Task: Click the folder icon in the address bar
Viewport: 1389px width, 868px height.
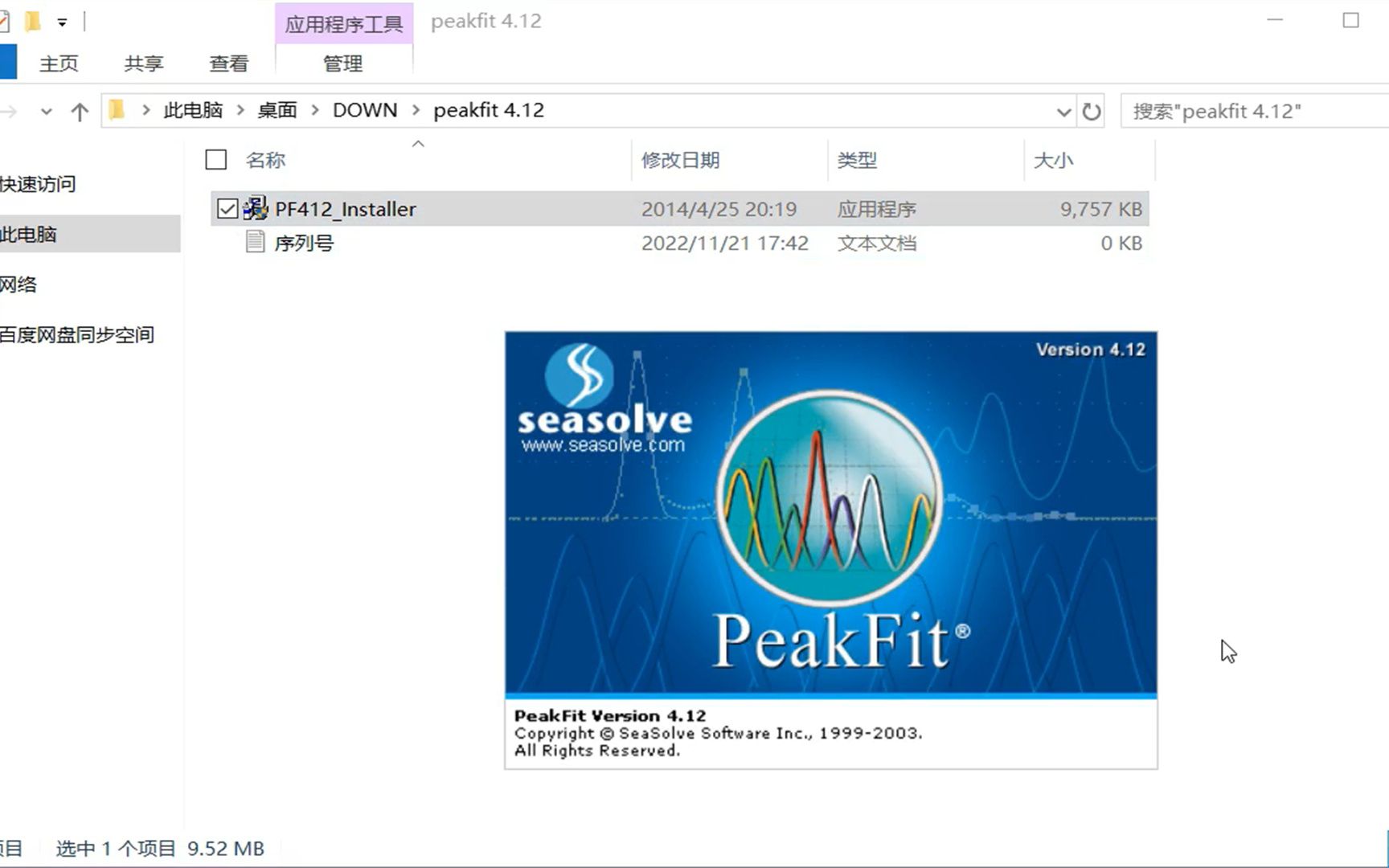Action: (x=117, y=110)
